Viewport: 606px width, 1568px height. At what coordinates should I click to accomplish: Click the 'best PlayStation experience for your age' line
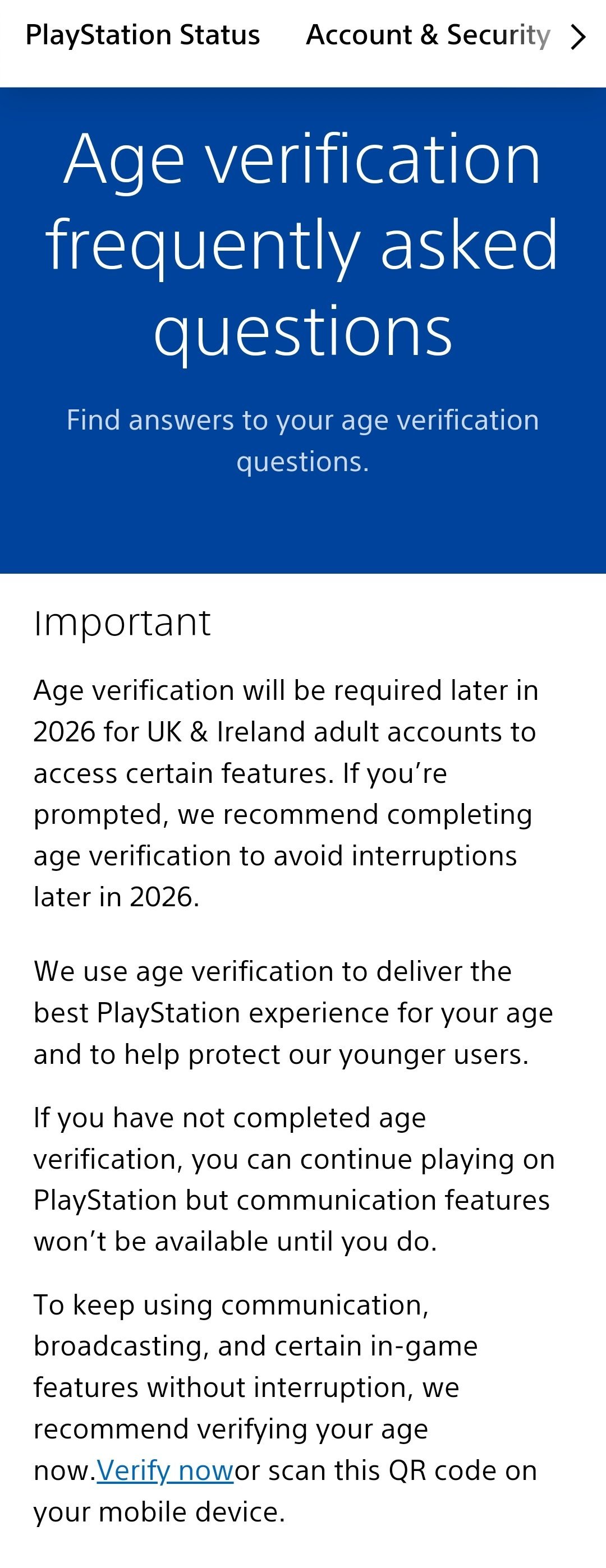tap(293, 1013)
